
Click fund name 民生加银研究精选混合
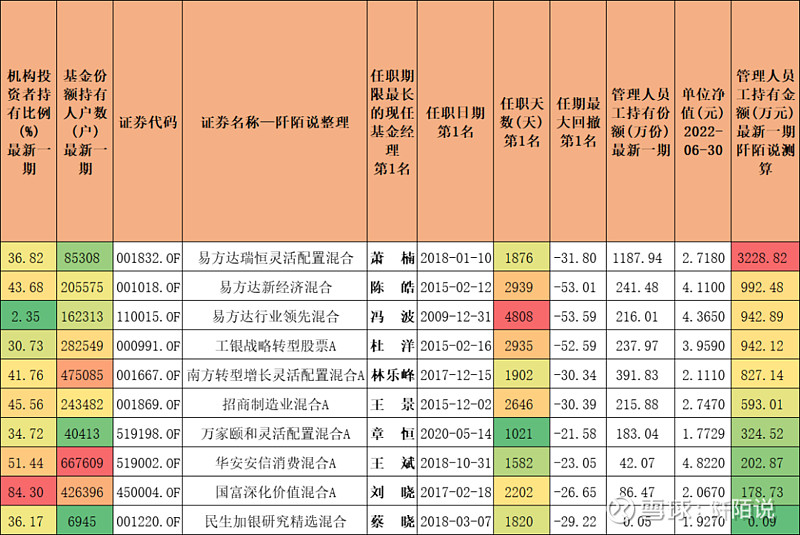tap(274, 521)
